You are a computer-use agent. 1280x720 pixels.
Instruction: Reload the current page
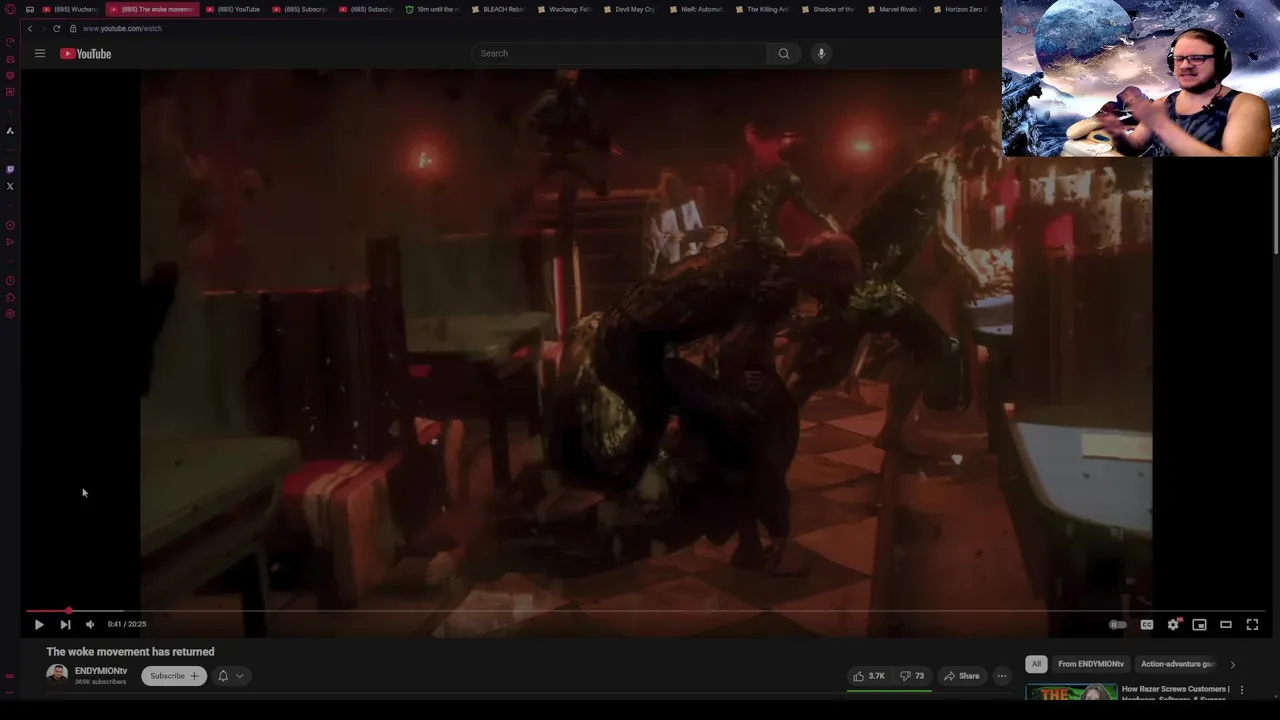[x=56, y=28]
